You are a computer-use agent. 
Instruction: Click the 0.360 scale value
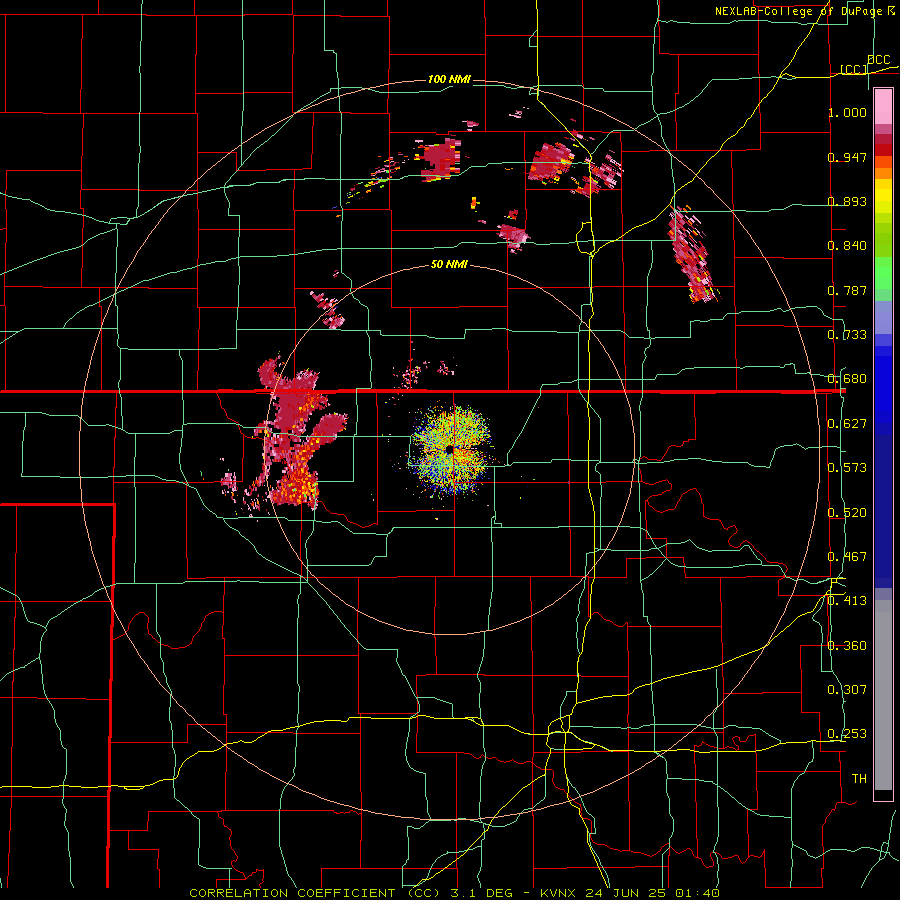[x=847, y=646]
